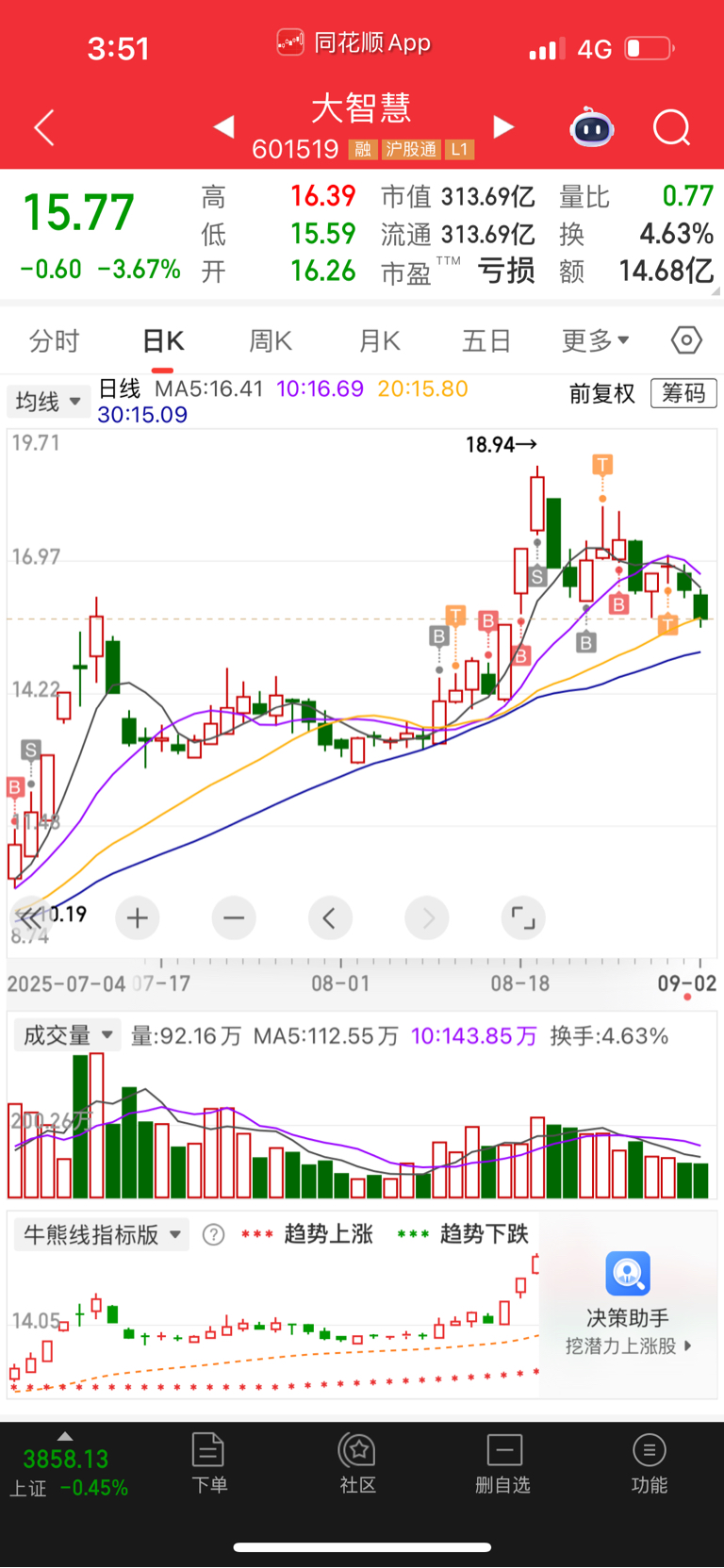Tap the 融 margin tag
The image size is (724, 1568).
click(363, 149)
